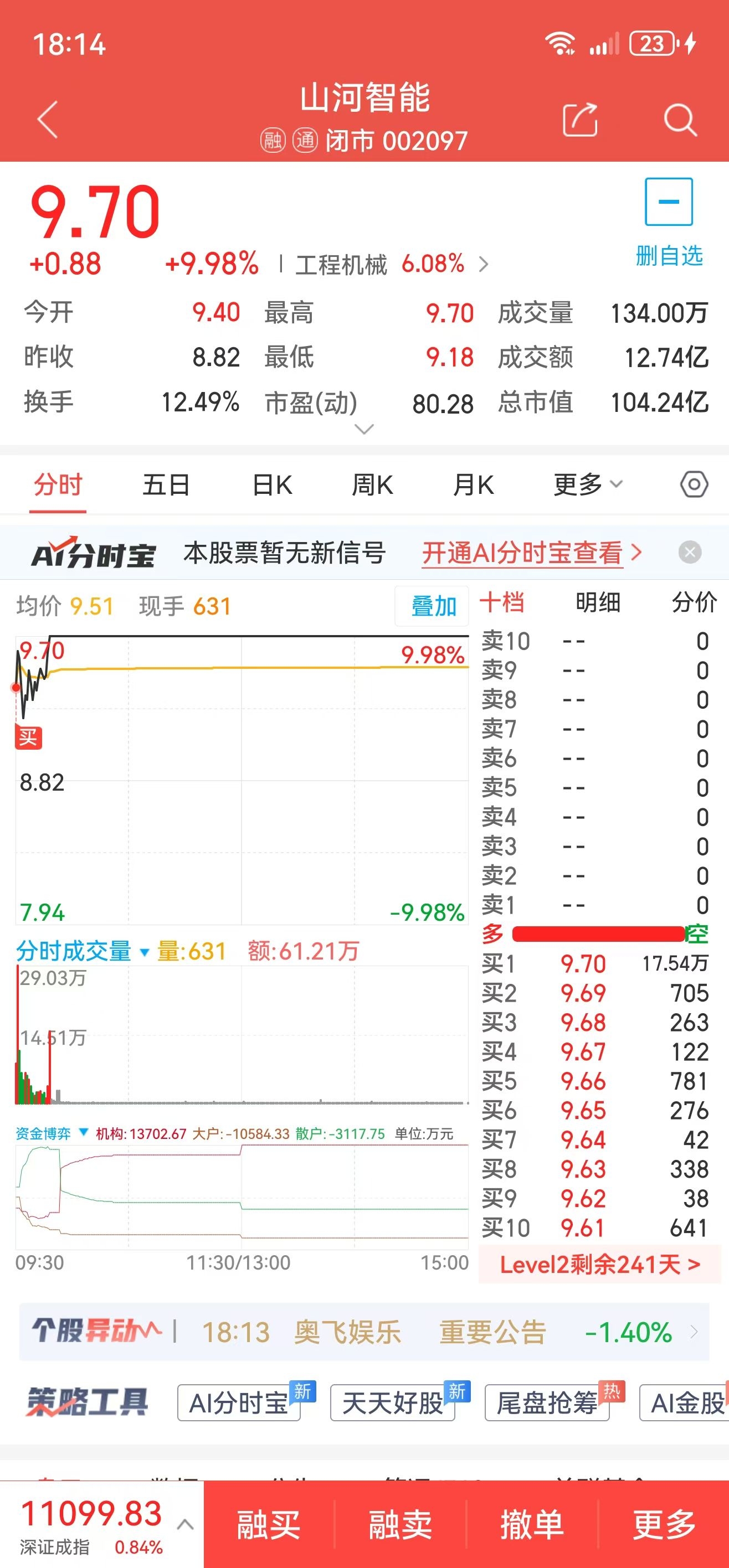729x1568 pixels.
Task: Tap the 撤单 button
Action: click(x=532, y=1524)
